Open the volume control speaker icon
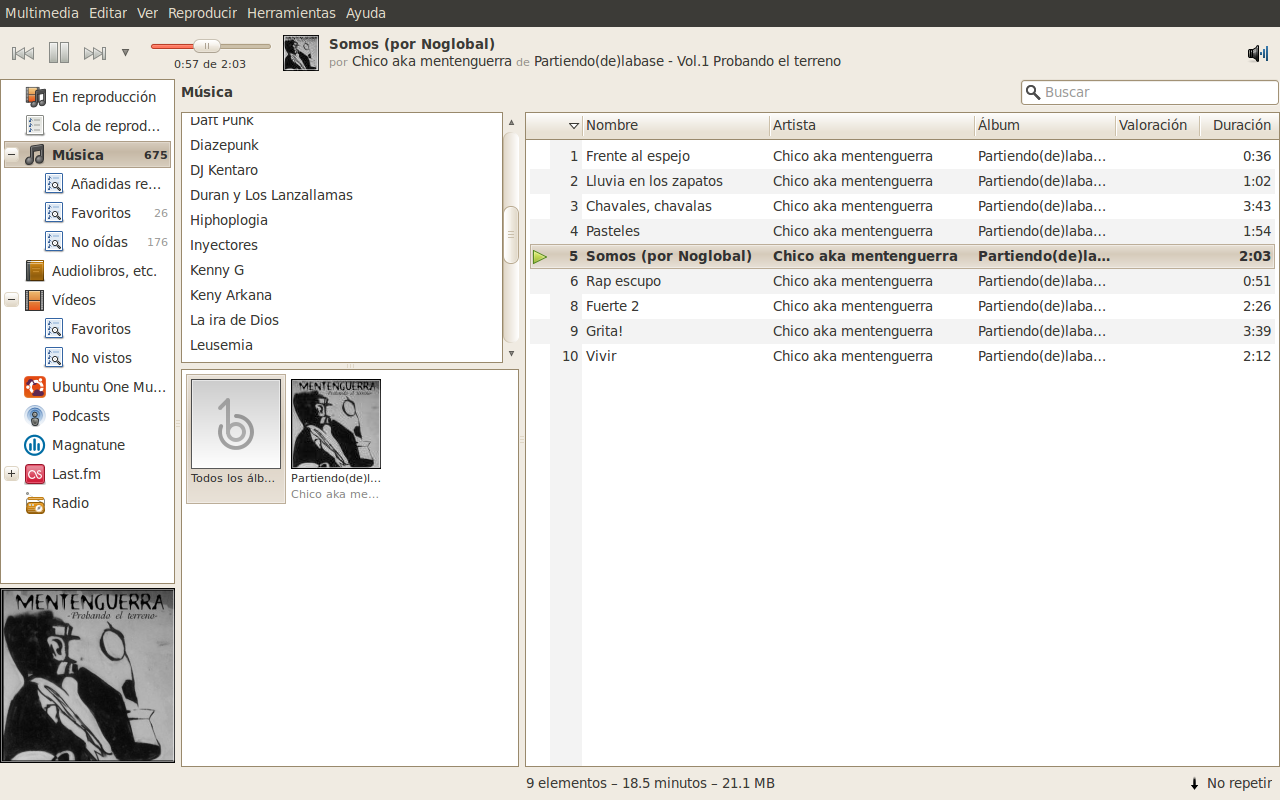 (1257, 53)
